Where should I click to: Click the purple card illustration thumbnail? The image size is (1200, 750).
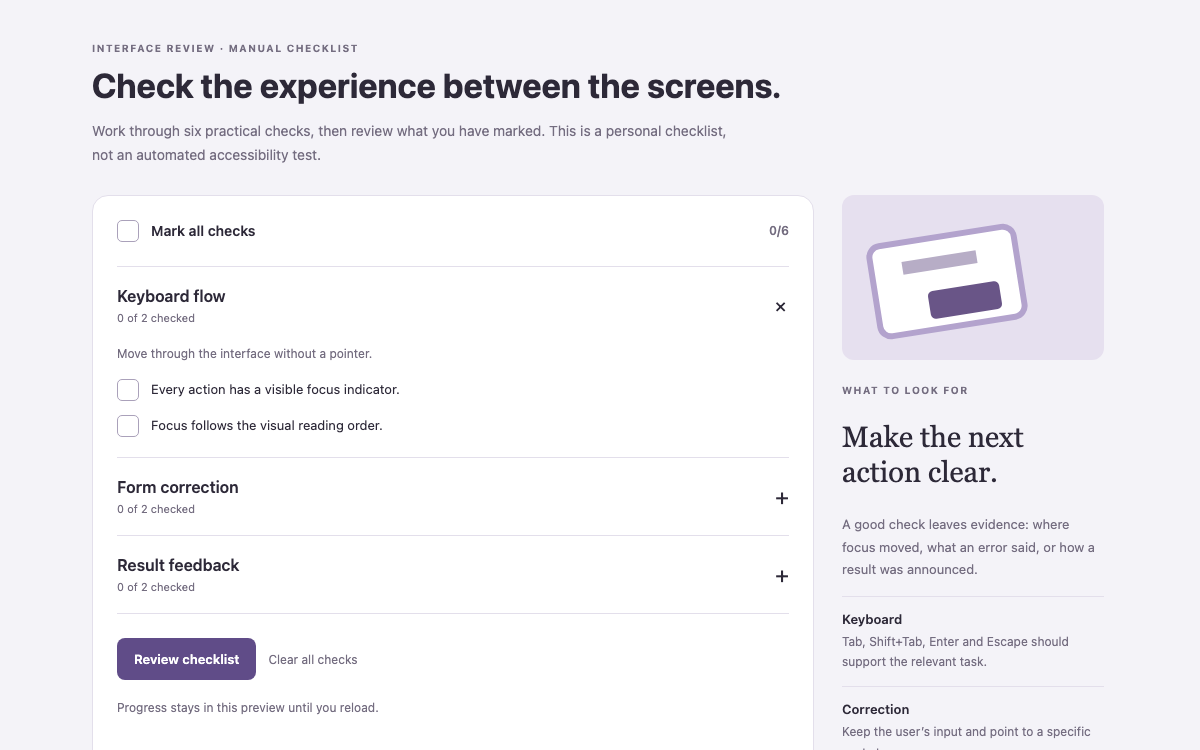[973, 277]
